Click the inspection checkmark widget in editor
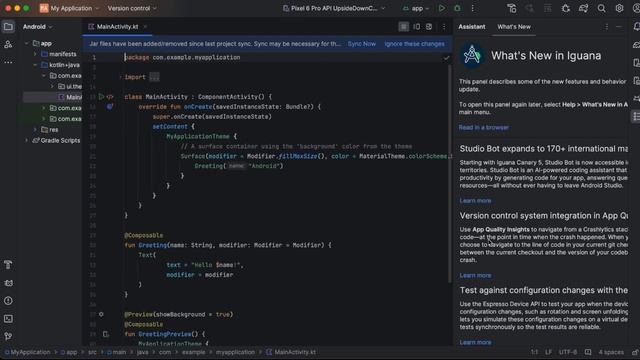Image resolution: width=640 pixels, height=360 pixels. click(446, 58)
